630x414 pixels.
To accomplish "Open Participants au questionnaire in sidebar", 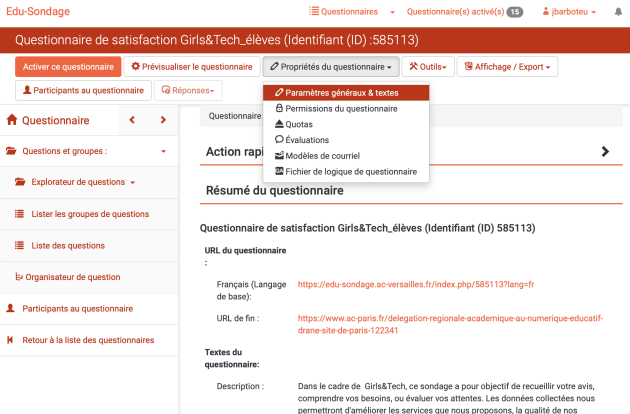I will (x=89, y=309).
